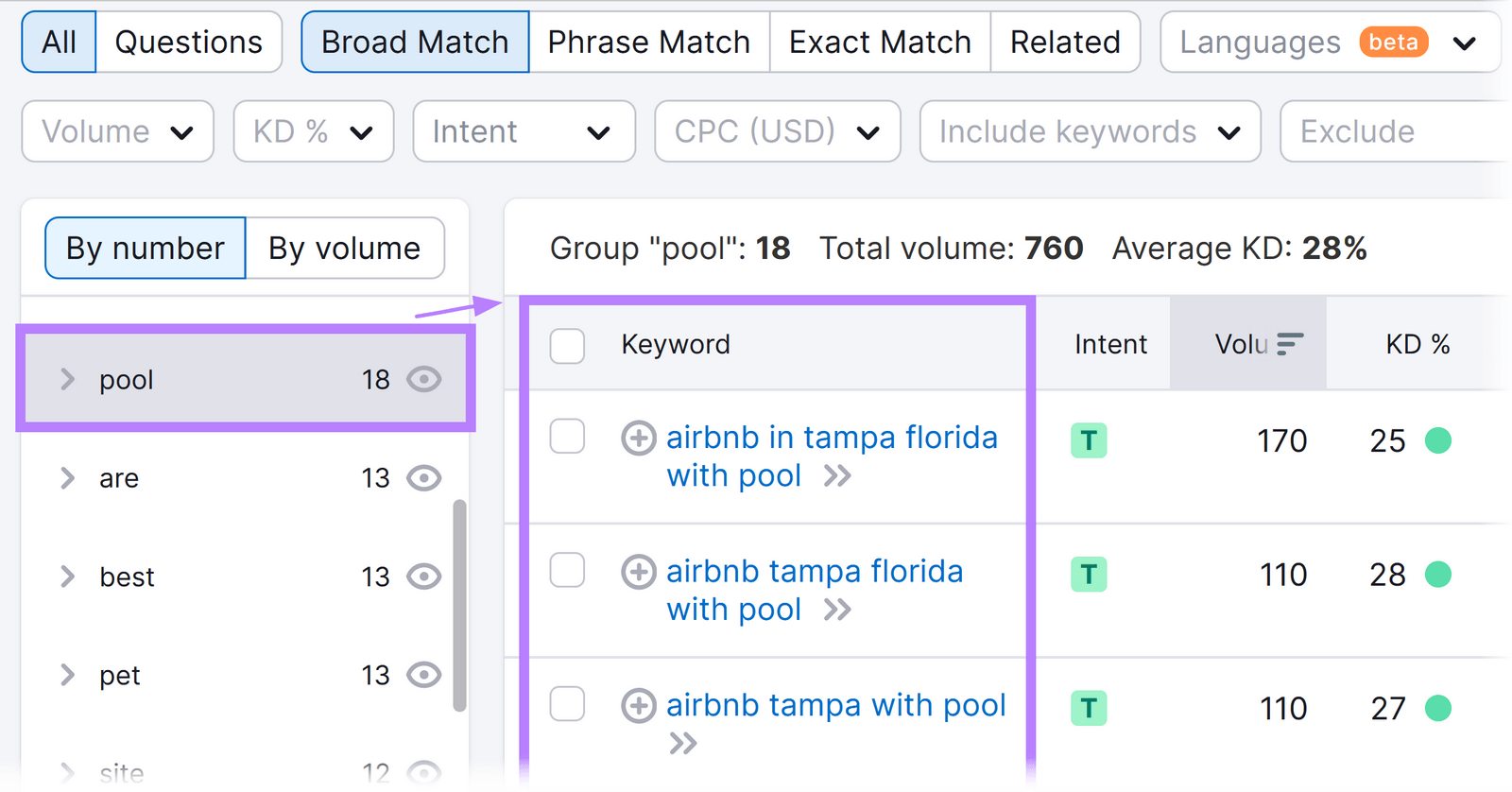Click volume value 170

click(1281, 440)
